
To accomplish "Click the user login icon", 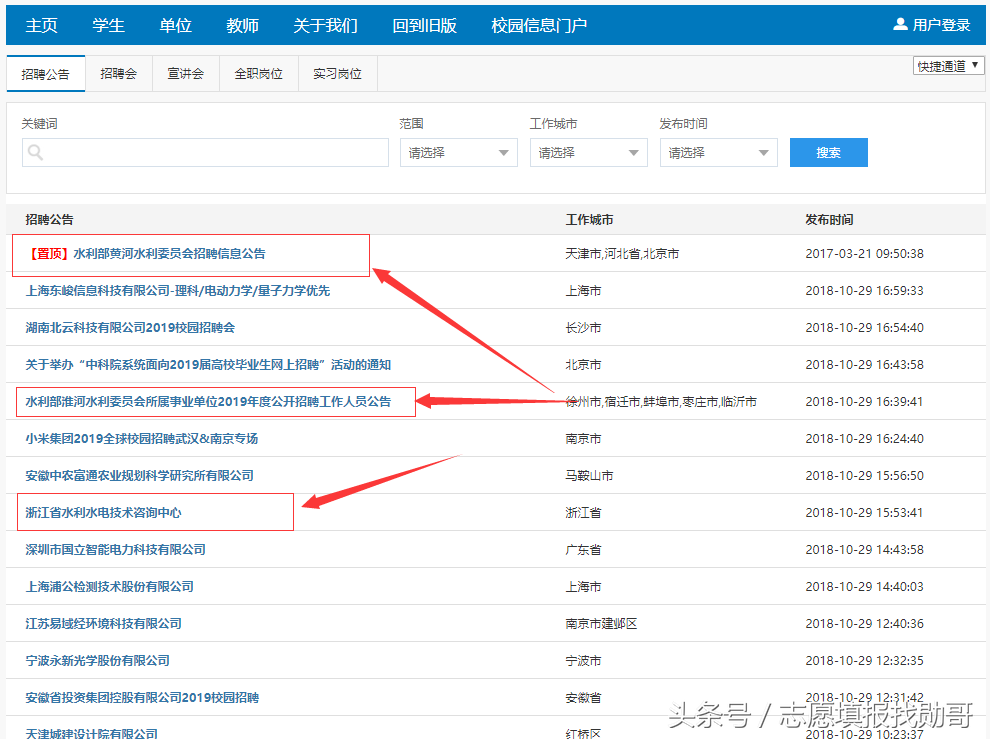I will coord(900,25).
